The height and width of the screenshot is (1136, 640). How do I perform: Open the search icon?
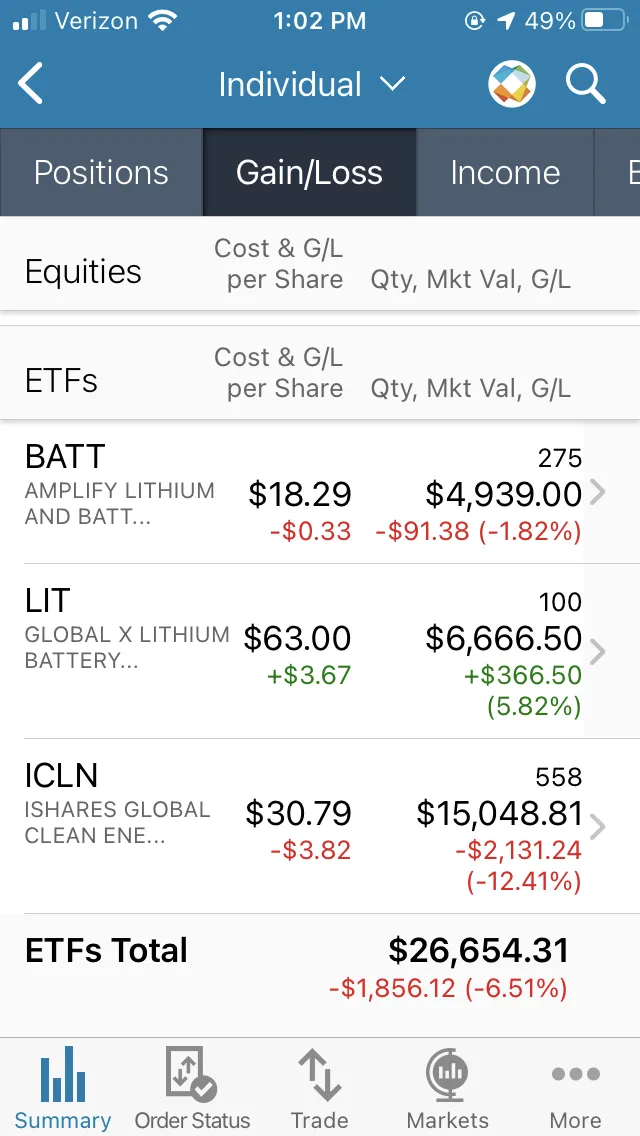[x=586, y=84]
